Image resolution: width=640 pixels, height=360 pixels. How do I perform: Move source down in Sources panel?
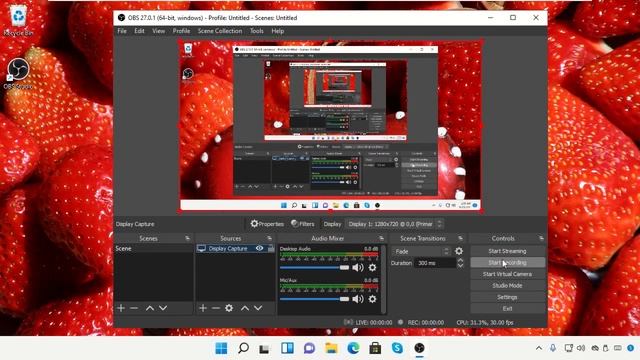coord(258,308)
